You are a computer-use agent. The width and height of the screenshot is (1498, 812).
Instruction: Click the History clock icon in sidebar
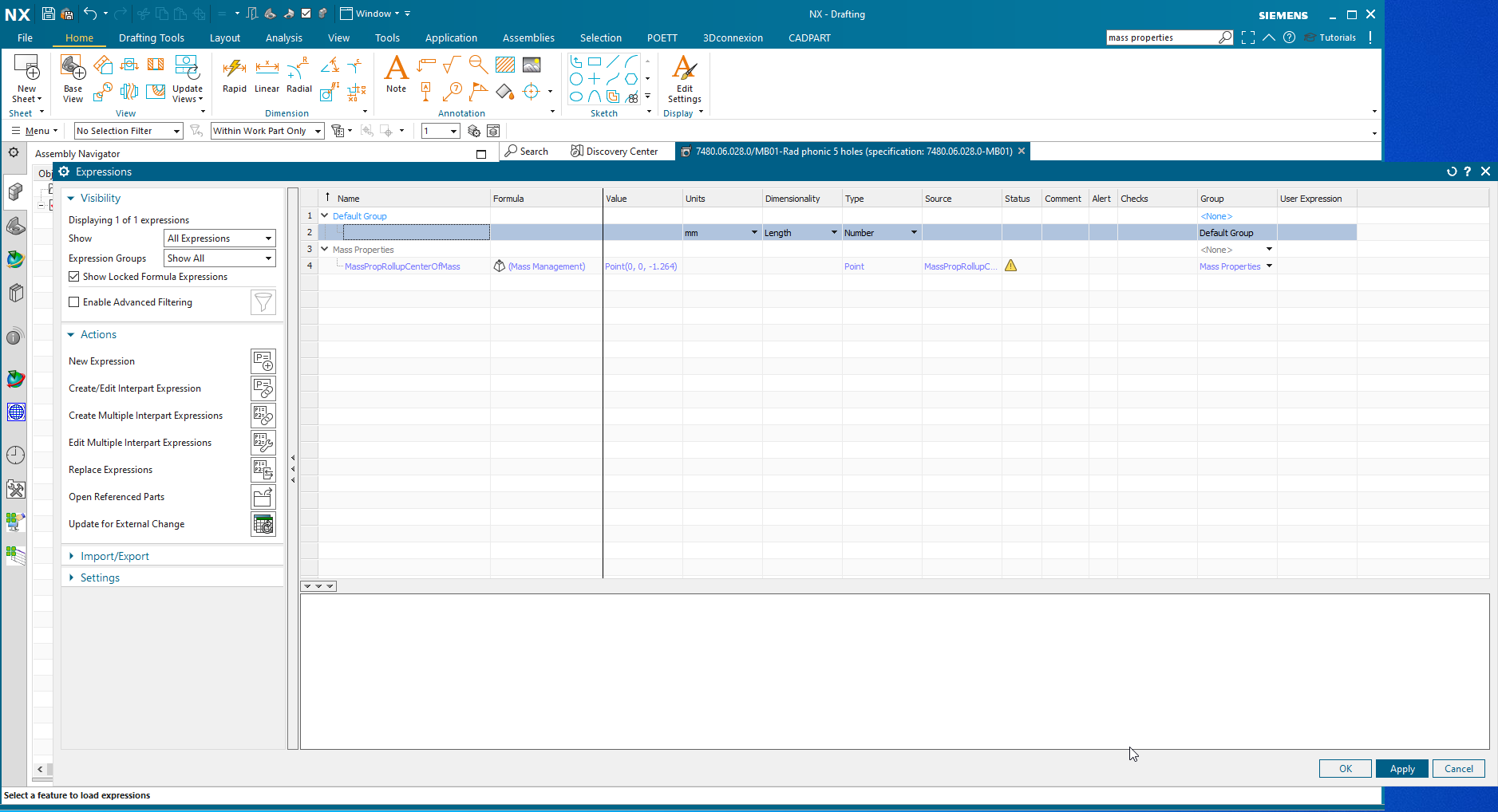[15, 455]
